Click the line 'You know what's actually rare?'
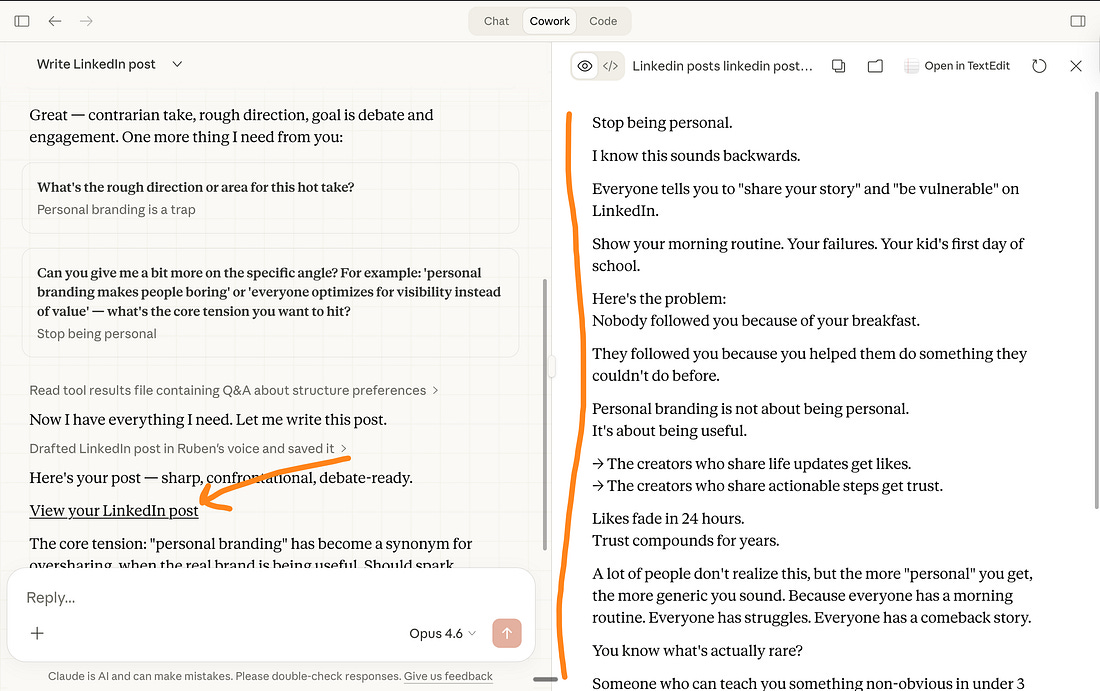 click(x=697, y=651)
